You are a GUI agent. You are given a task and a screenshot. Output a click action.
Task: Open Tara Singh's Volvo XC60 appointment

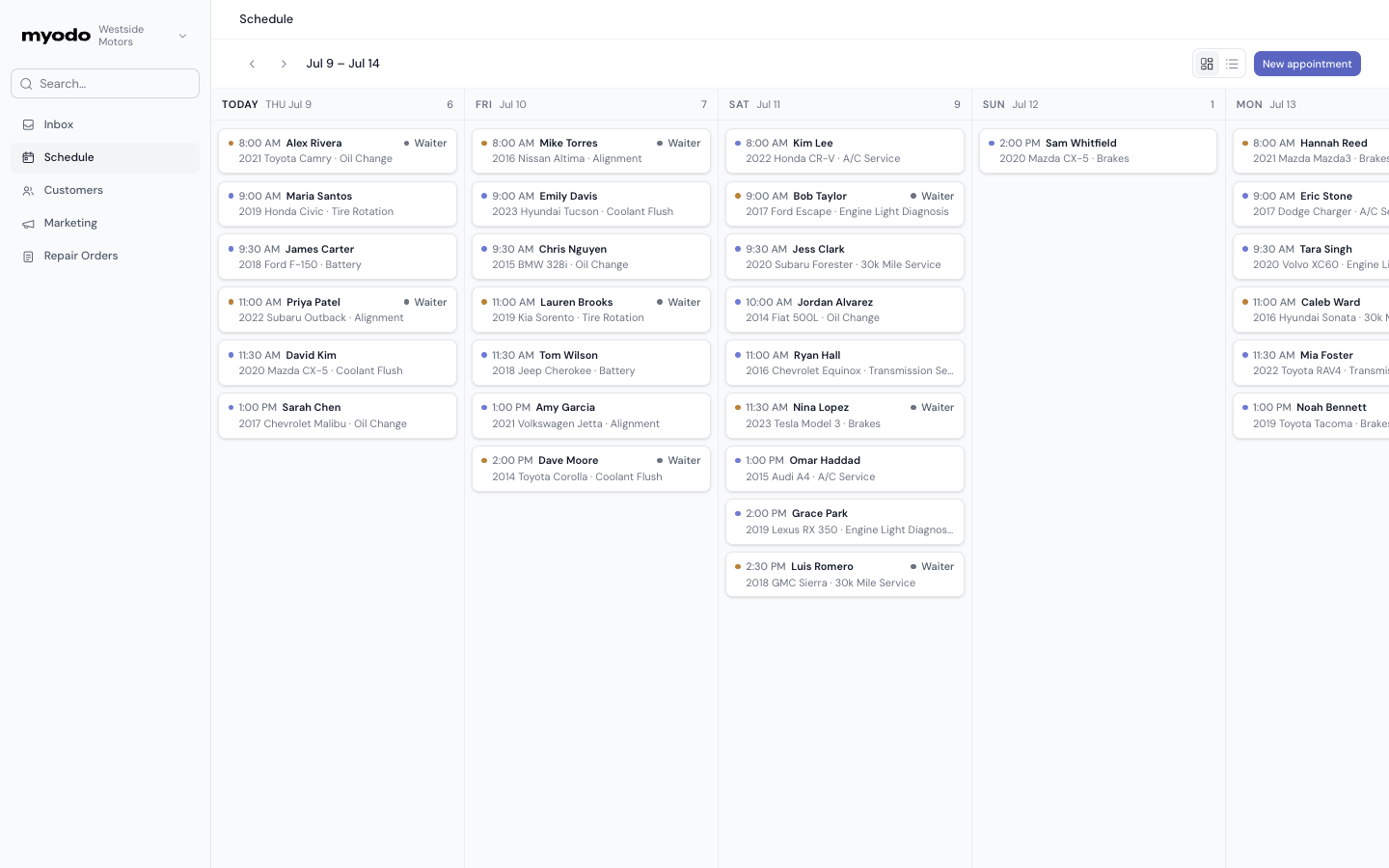pyautogui.click(x=1312, y=257)
